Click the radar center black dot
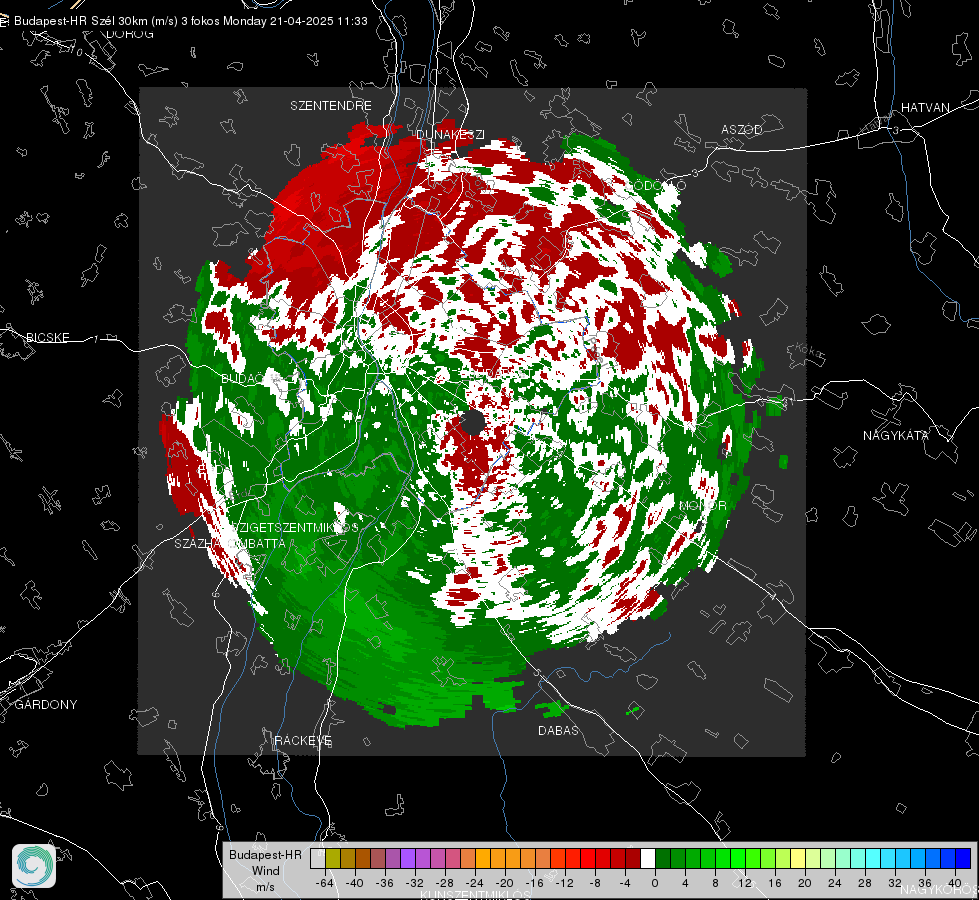Screen dimensions: 979x900 point(473,423)
